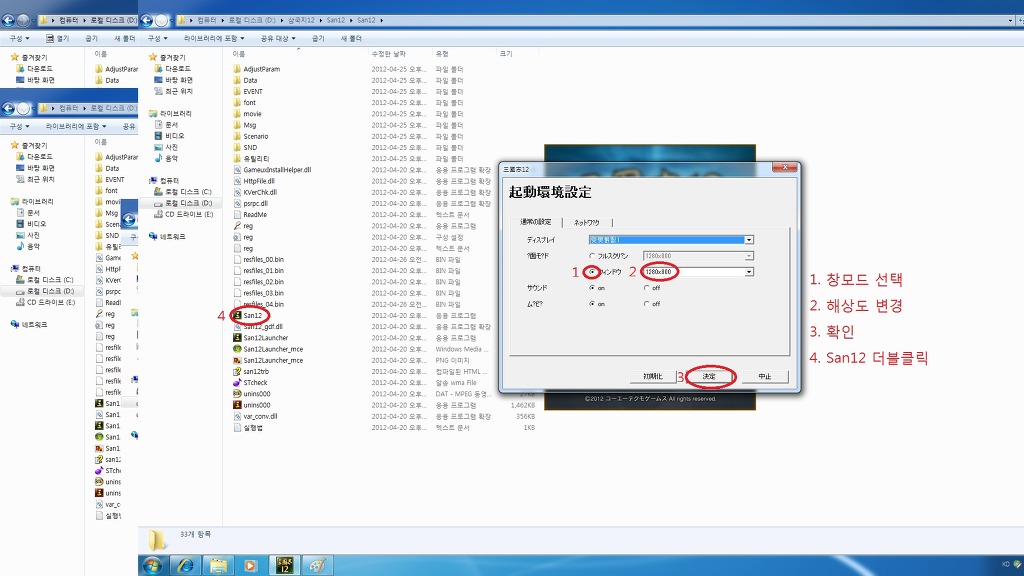The width and height of the screenshot is (1024, 576).
Task: Select the San12Launcher application file
Action: tap(265, 338)
